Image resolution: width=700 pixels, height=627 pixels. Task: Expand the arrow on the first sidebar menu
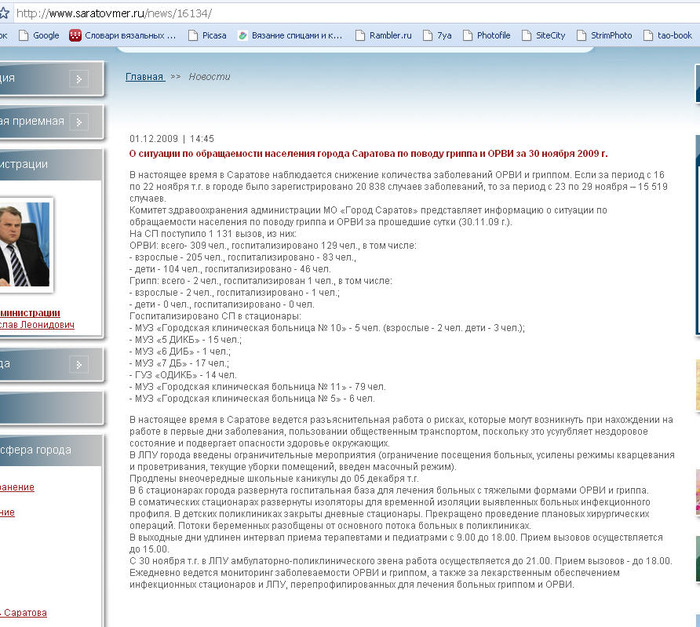[79, 79]
